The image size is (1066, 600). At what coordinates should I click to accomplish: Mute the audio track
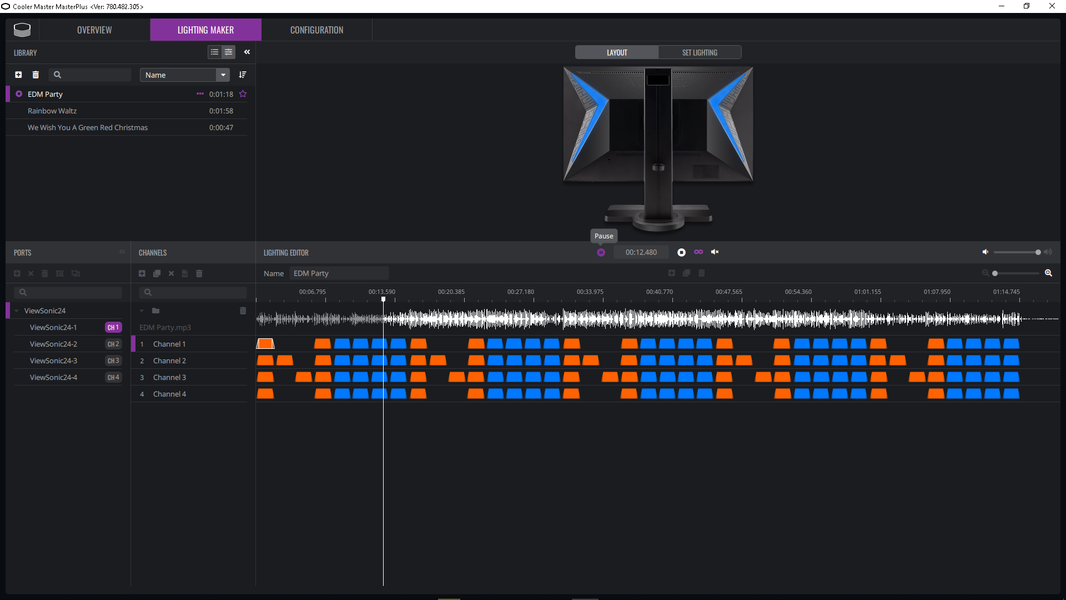715,252
